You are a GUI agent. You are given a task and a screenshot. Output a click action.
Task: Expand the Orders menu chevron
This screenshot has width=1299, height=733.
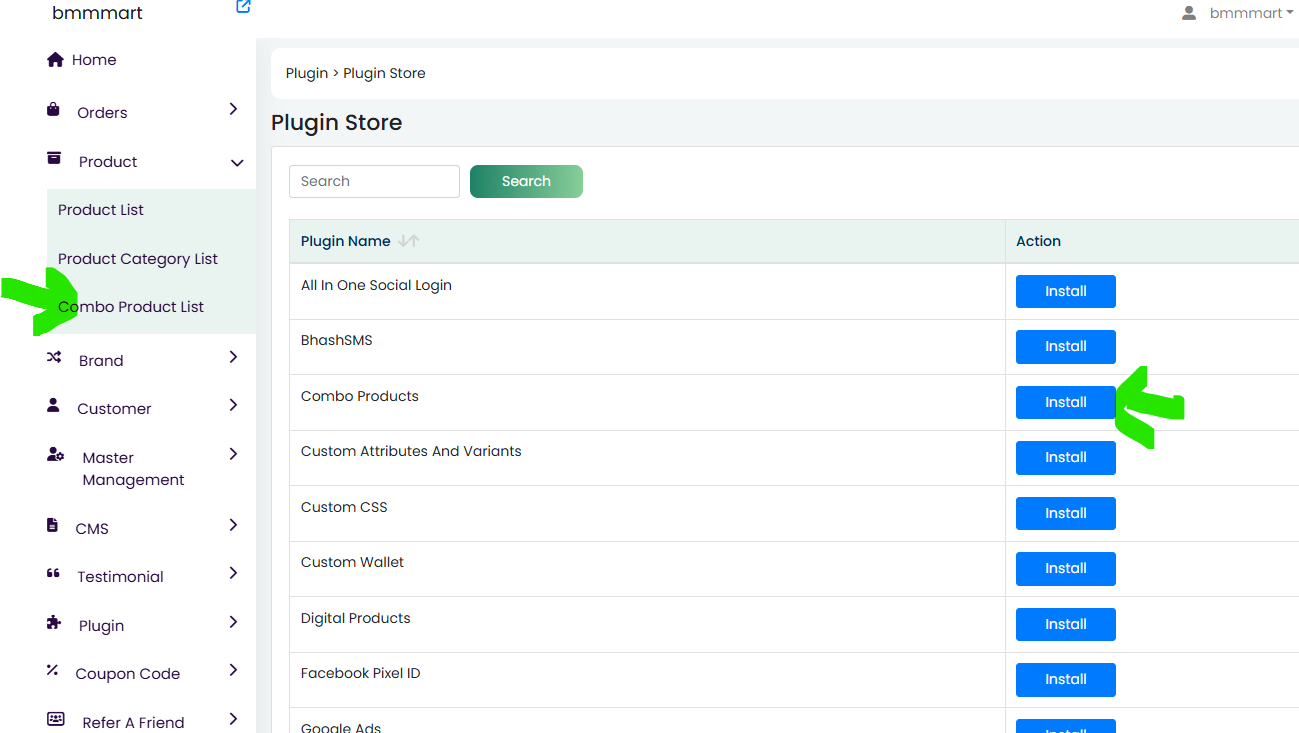pyautogui.click(x=233, y=109)
